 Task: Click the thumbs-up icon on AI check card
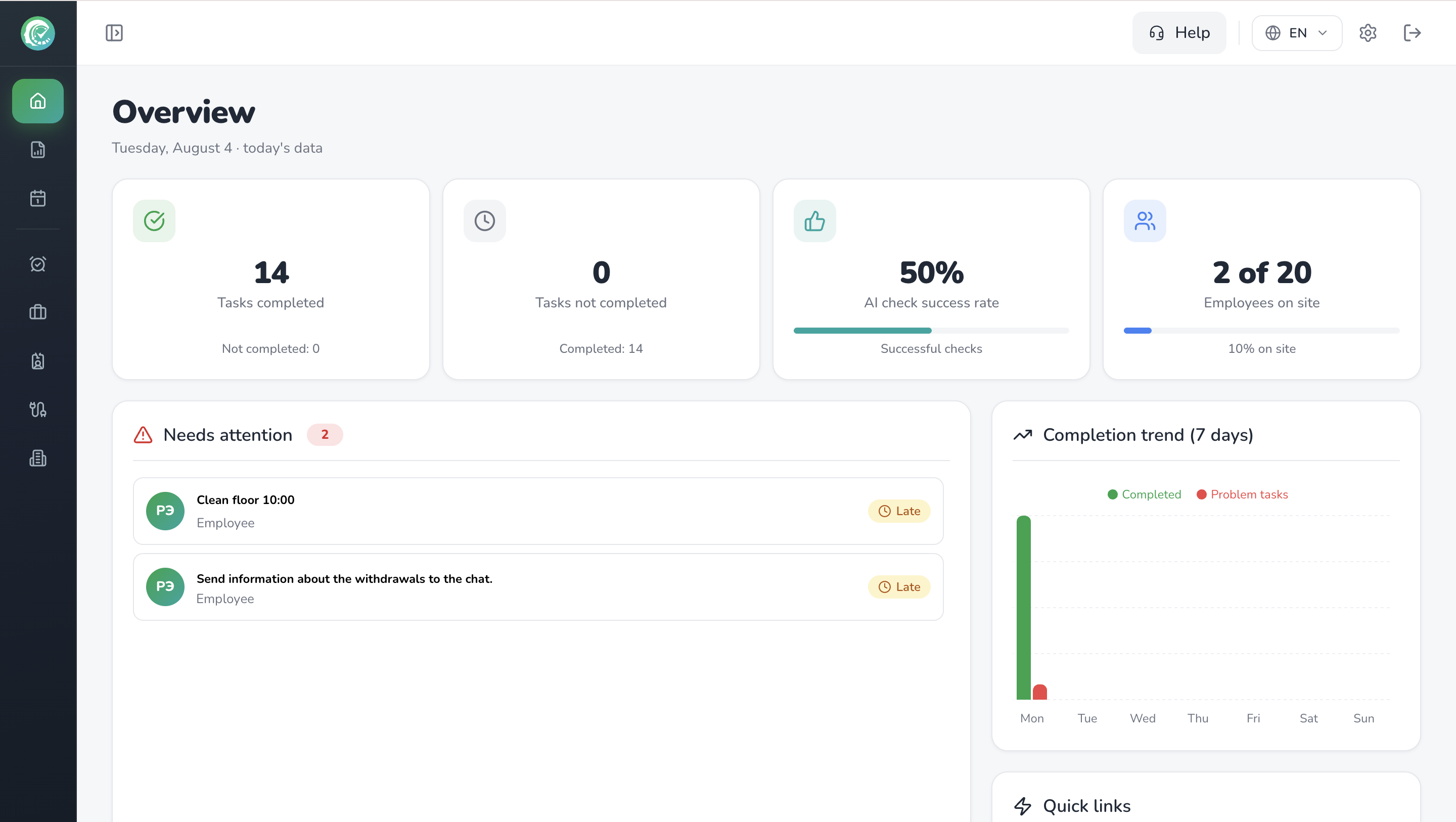point(815,221)
